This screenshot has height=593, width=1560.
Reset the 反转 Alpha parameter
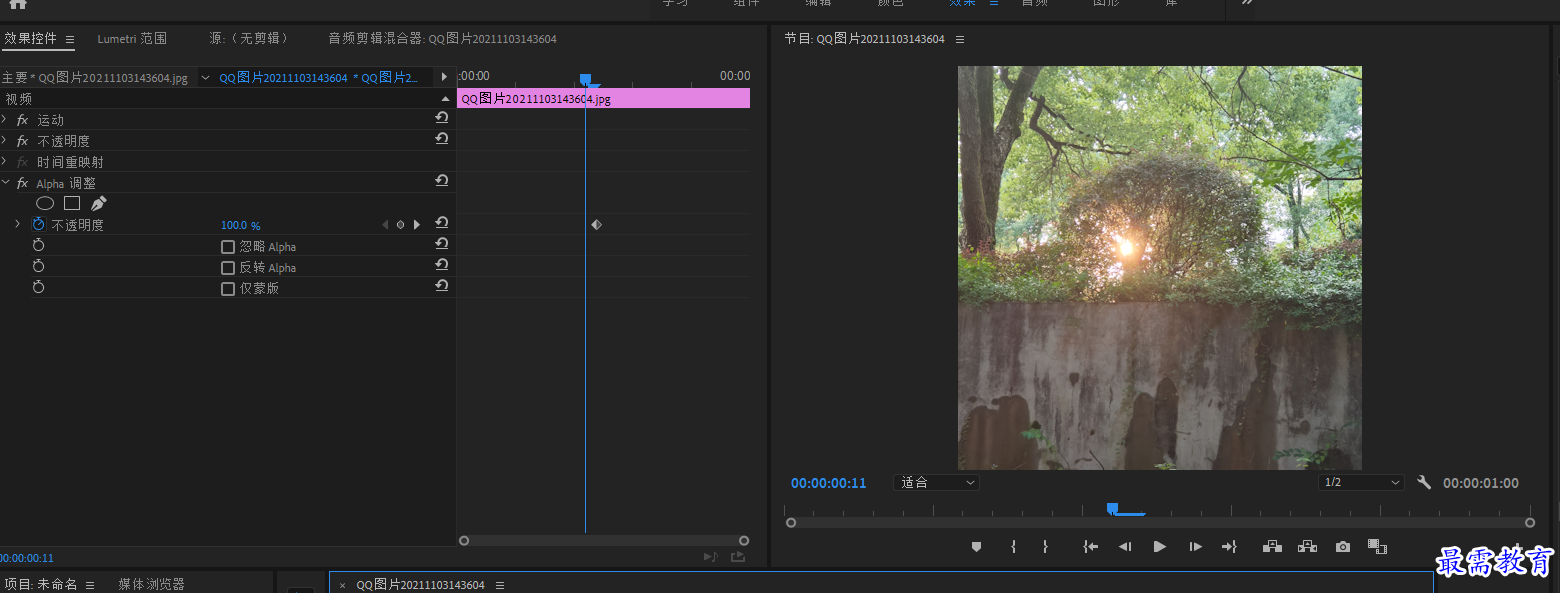pos(441,265)
